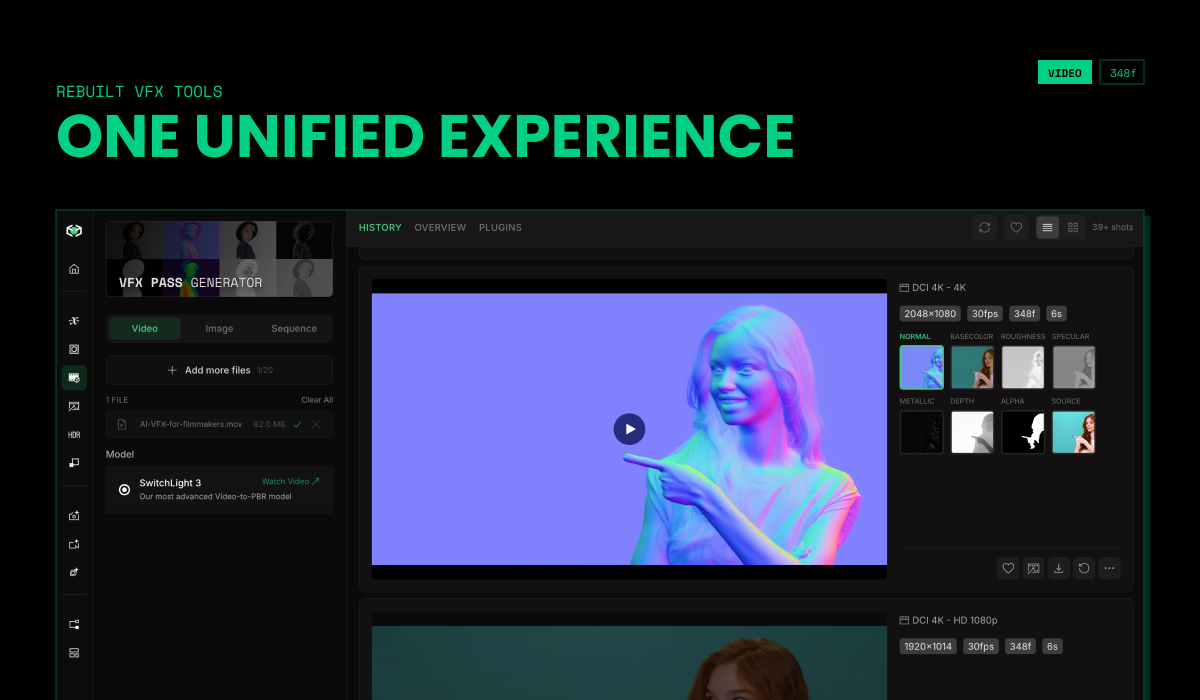The height and width of the screenshot is (700, 1200).
Task: Open the PLUGINS tab
Action: point(500,228)
